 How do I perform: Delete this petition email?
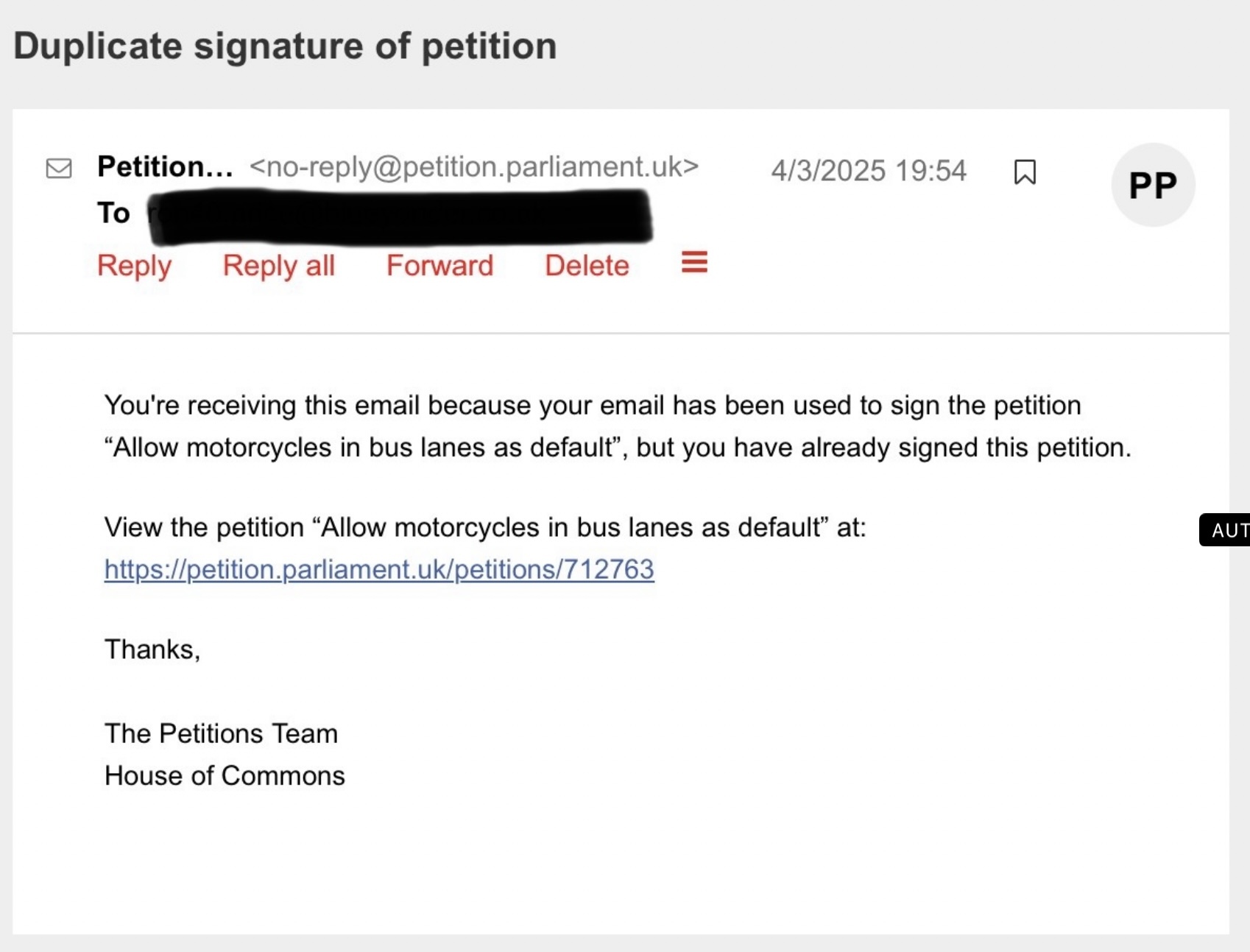587,266
